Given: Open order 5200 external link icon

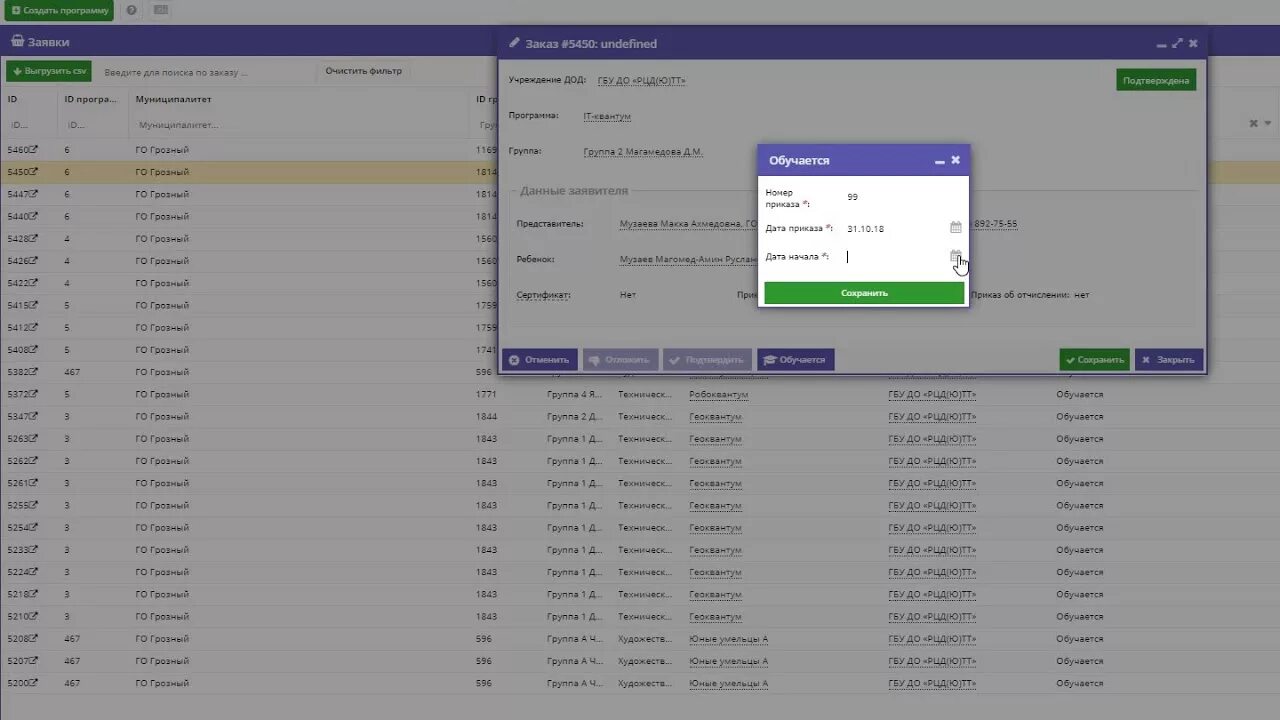Looking at the screenshot, I should point(33,683).
